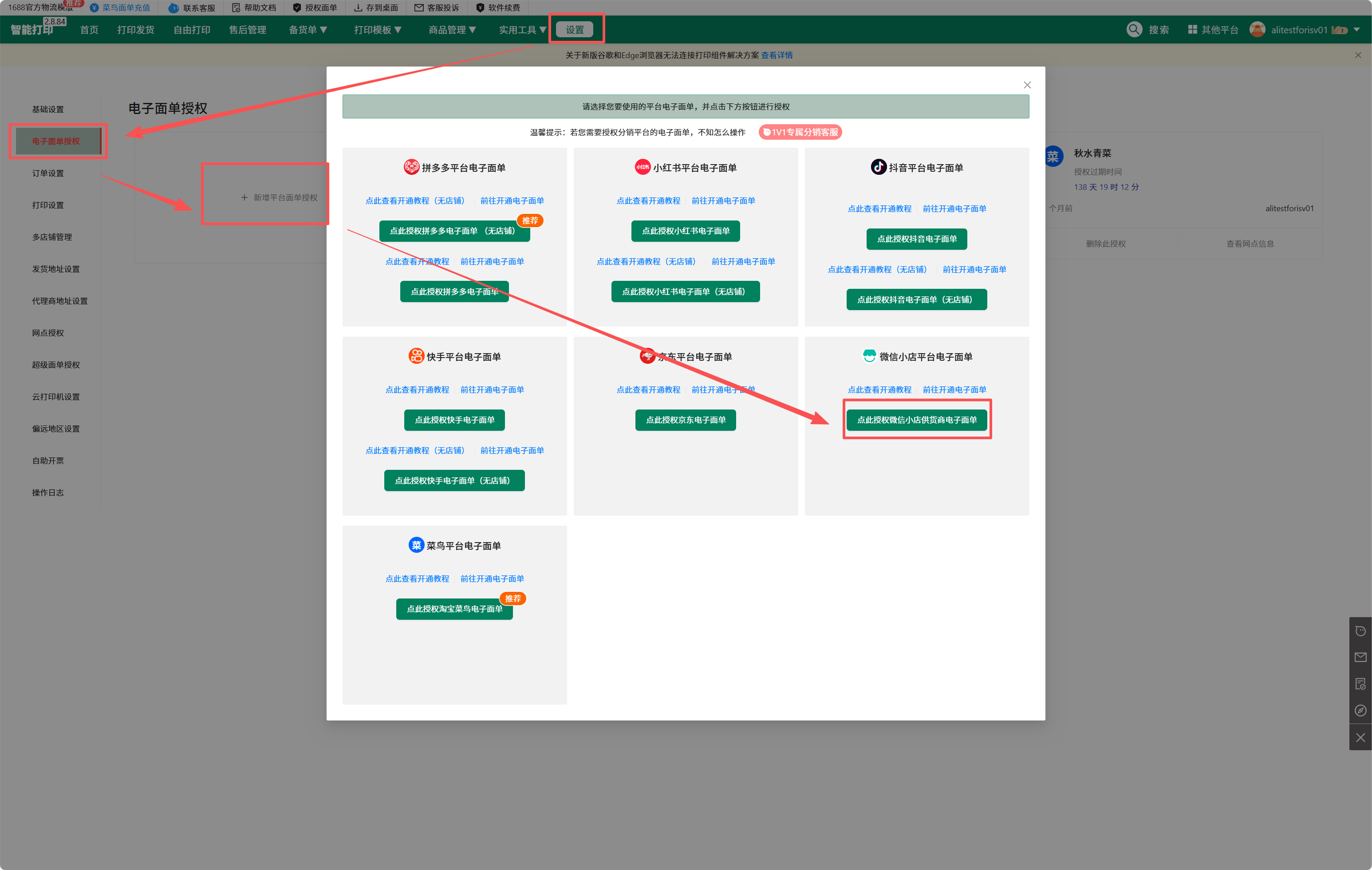Expand the 备货单 dropdown menu

(x=308, y=30)
